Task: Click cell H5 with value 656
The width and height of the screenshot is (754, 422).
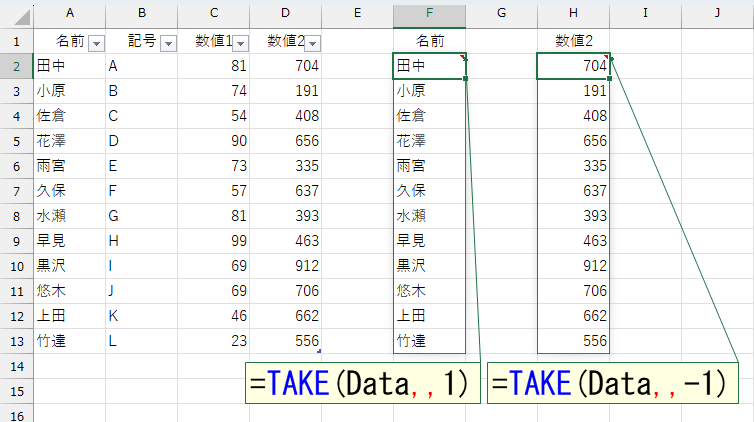Action: [573, 141]
